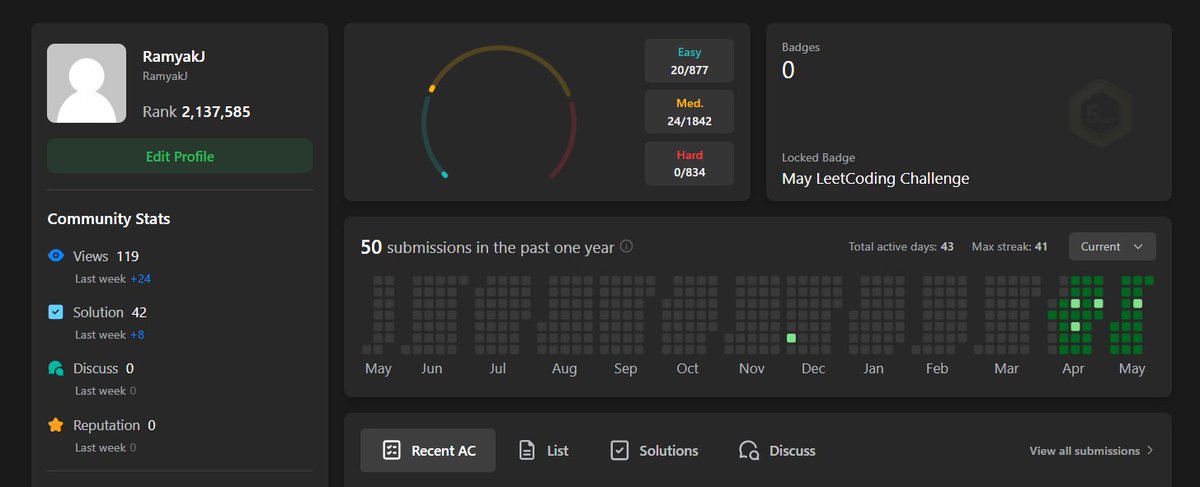Click the Apr month label on heatmap
The width and height of the screenshot is (1200, 487).
(x=1073, y=369)
